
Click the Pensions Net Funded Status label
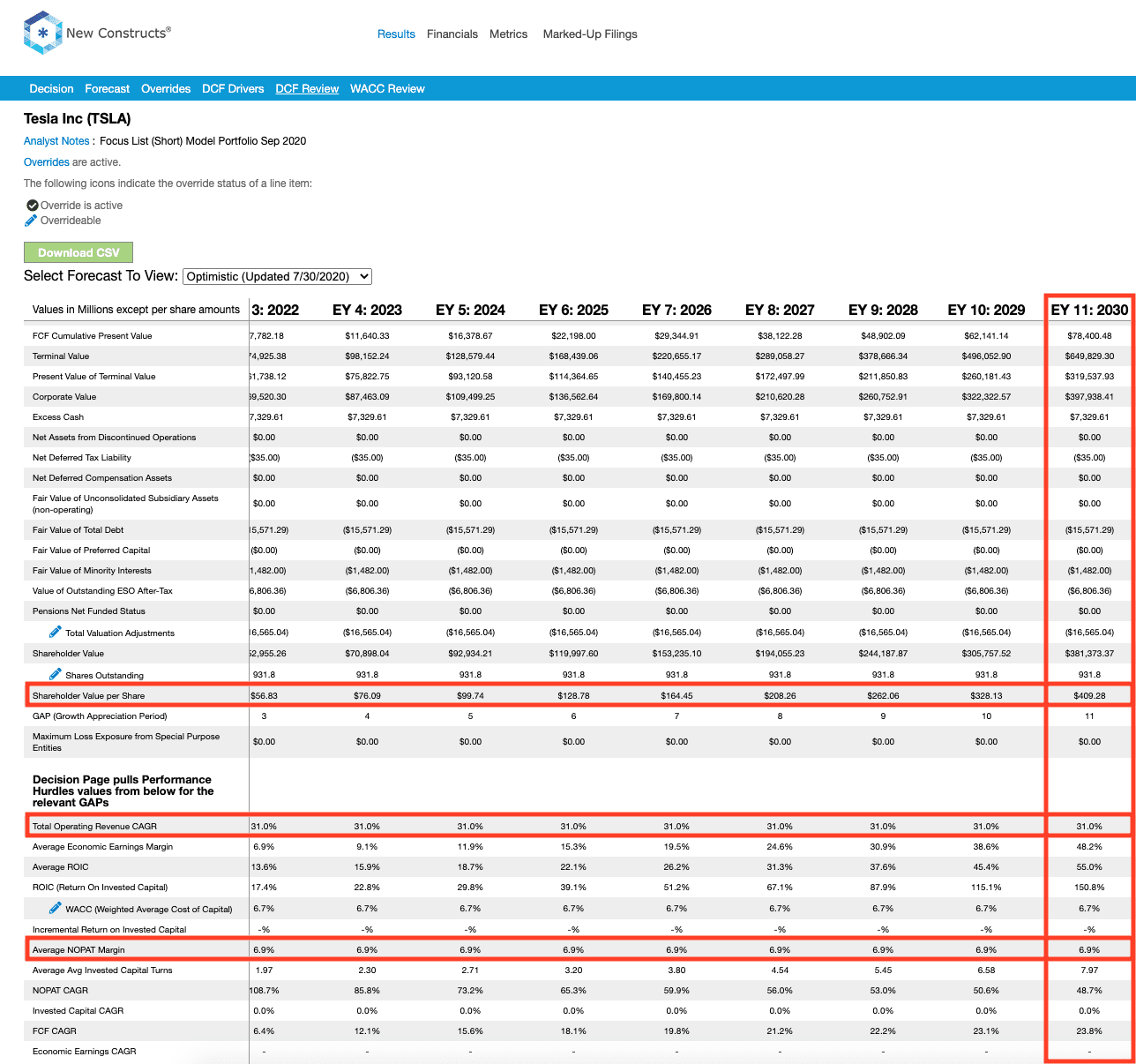point(89,611)
